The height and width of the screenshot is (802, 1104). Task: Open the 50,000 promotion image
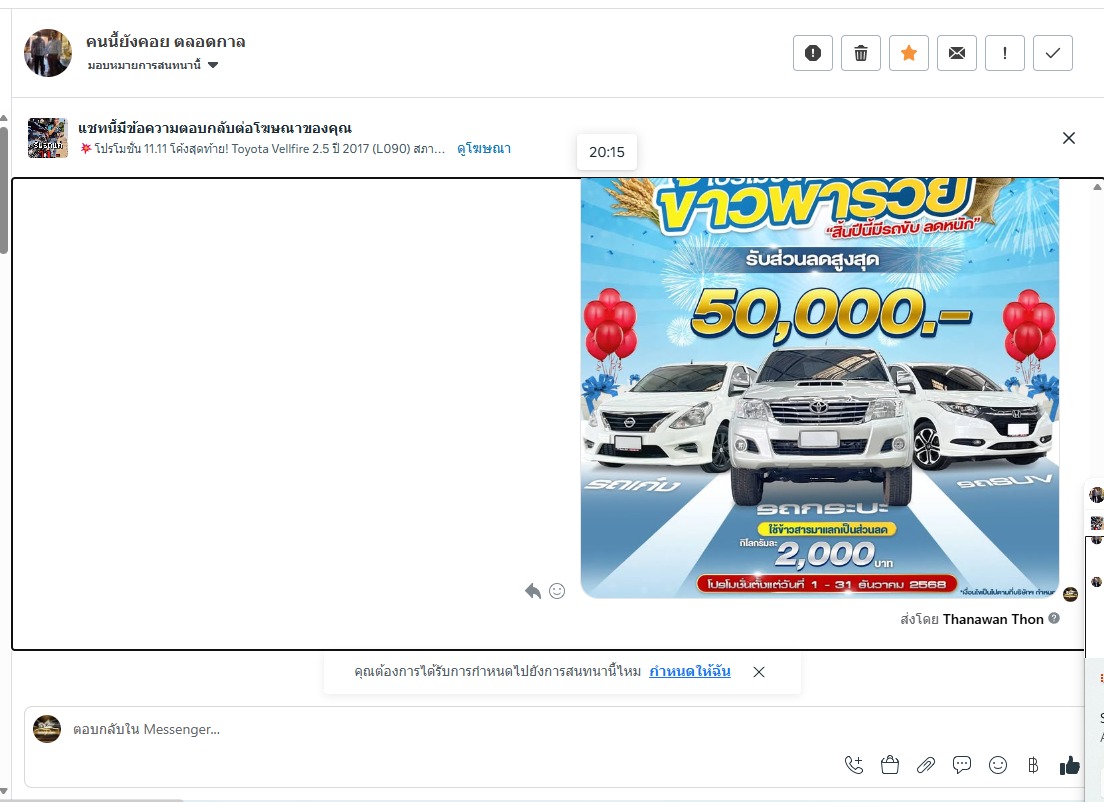(820, 388)
